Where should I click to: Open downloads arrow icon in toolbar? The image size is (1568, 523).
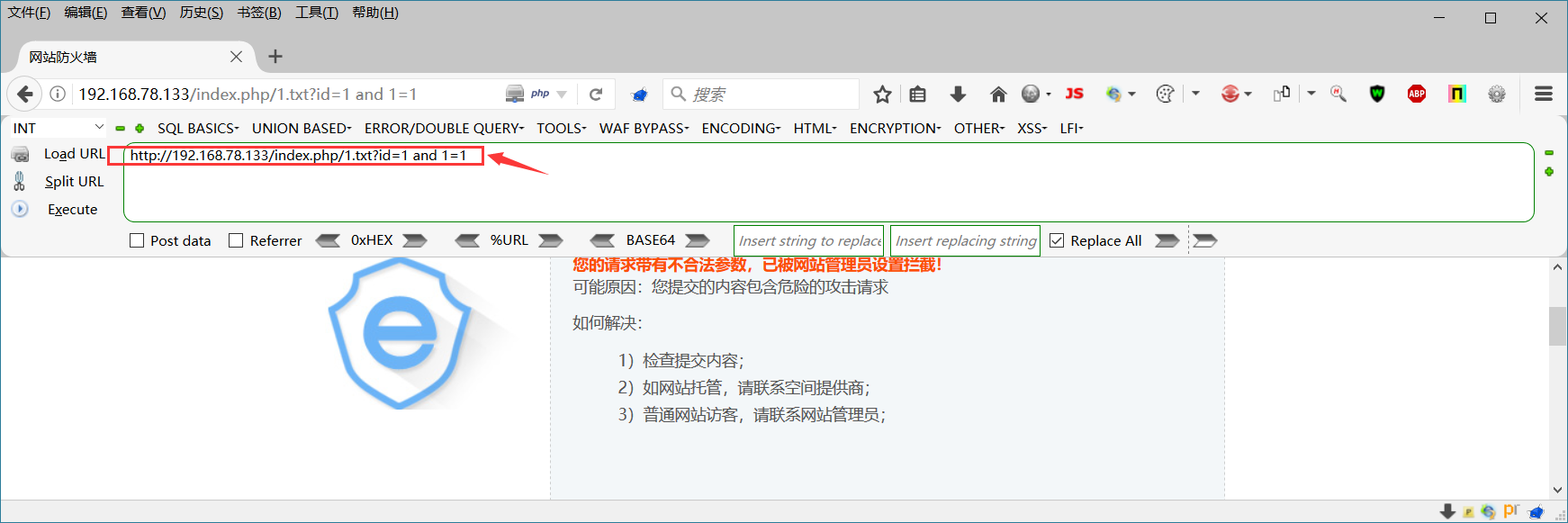(958, 94)
